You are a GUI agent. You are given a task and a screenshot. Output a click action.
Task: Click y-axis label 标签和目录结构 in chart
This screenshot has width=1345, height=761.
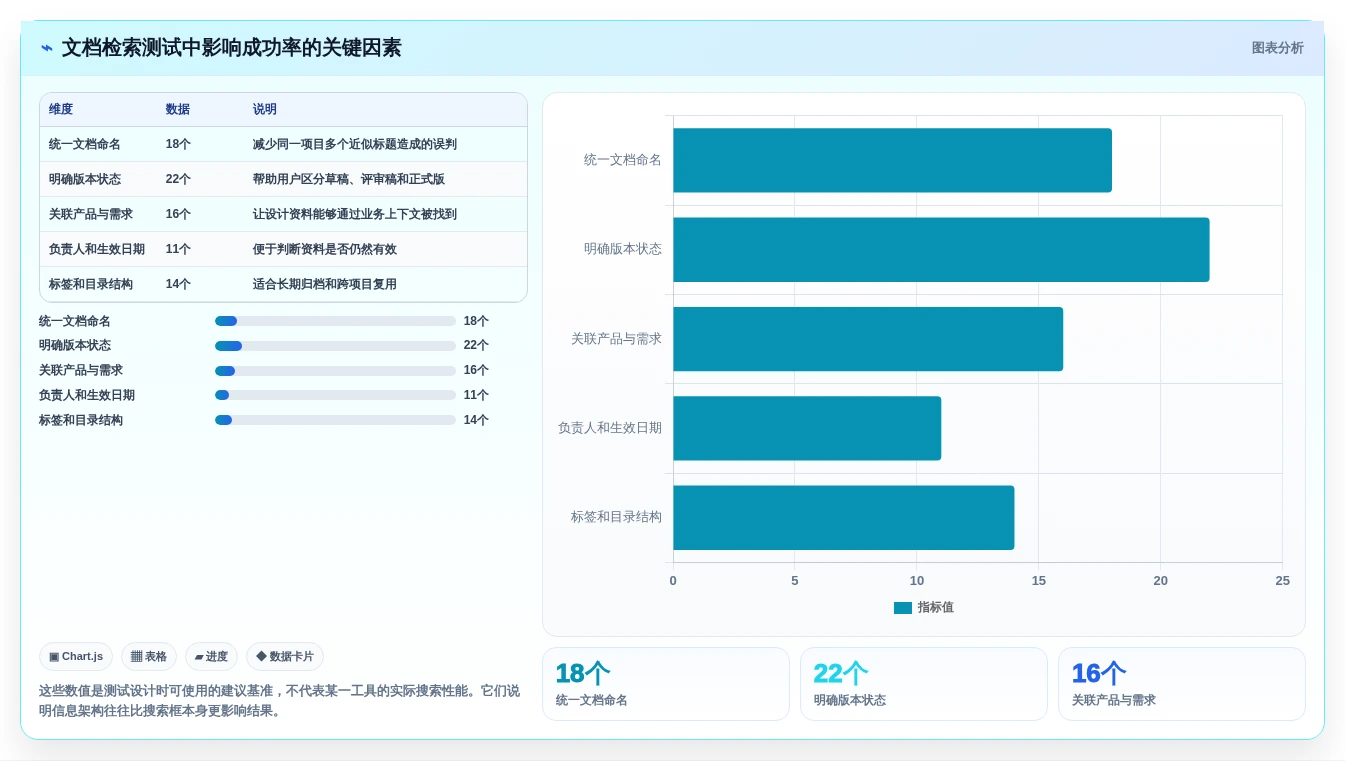[x=616, y=517]
